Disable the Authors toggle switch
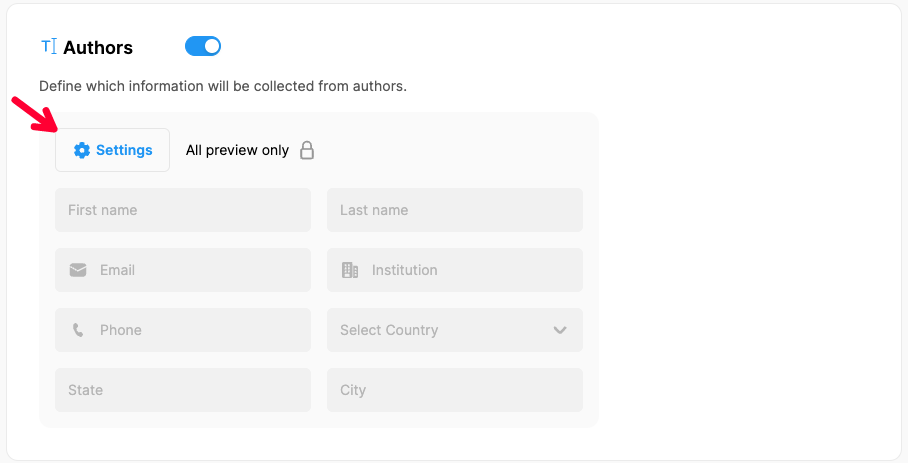The width and height of the screenshot is (908, 463). coord(203,47)
